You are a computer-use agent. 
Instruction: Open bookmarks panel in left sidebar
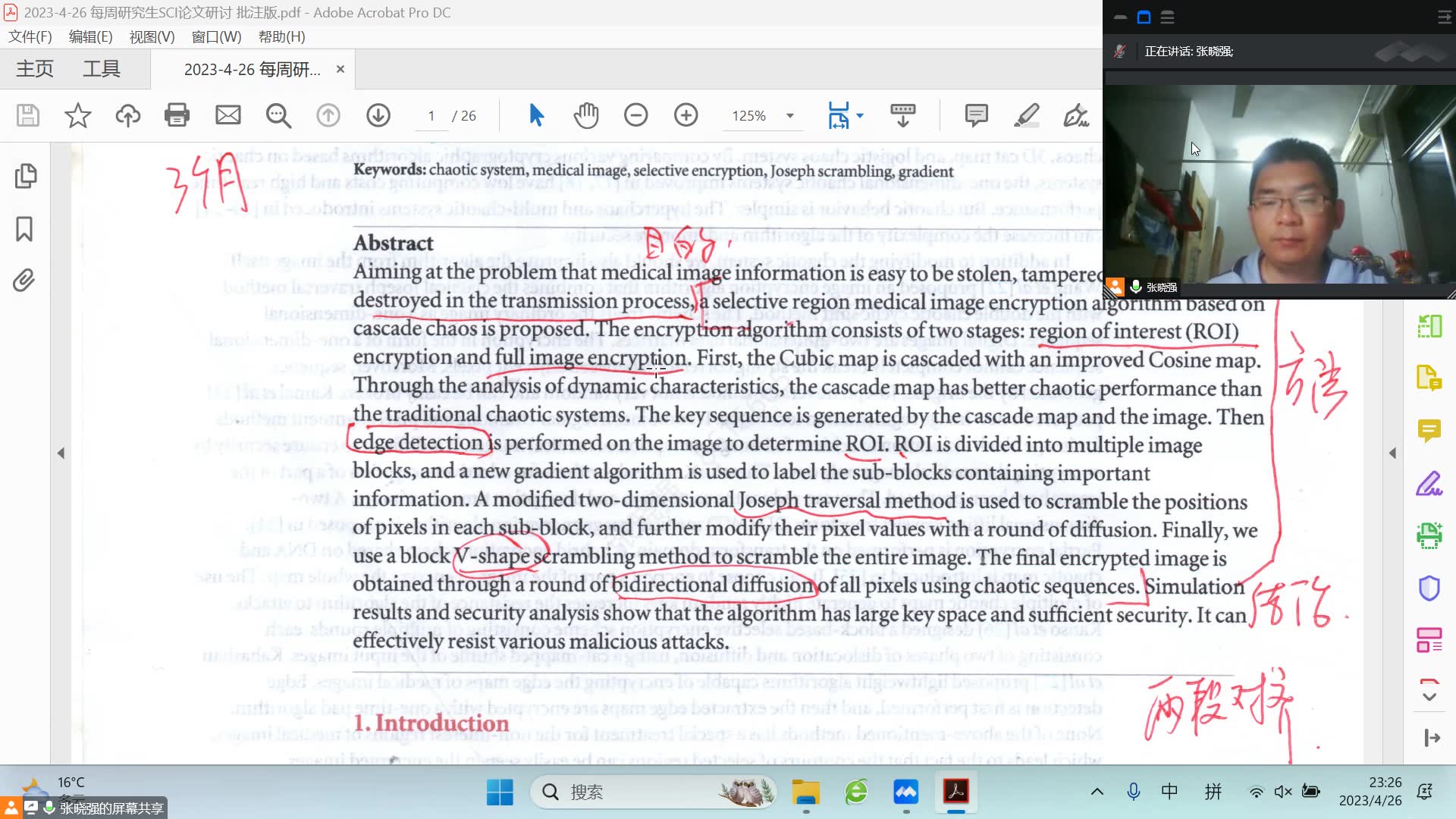pyautogui.click(x=24, y=228)
